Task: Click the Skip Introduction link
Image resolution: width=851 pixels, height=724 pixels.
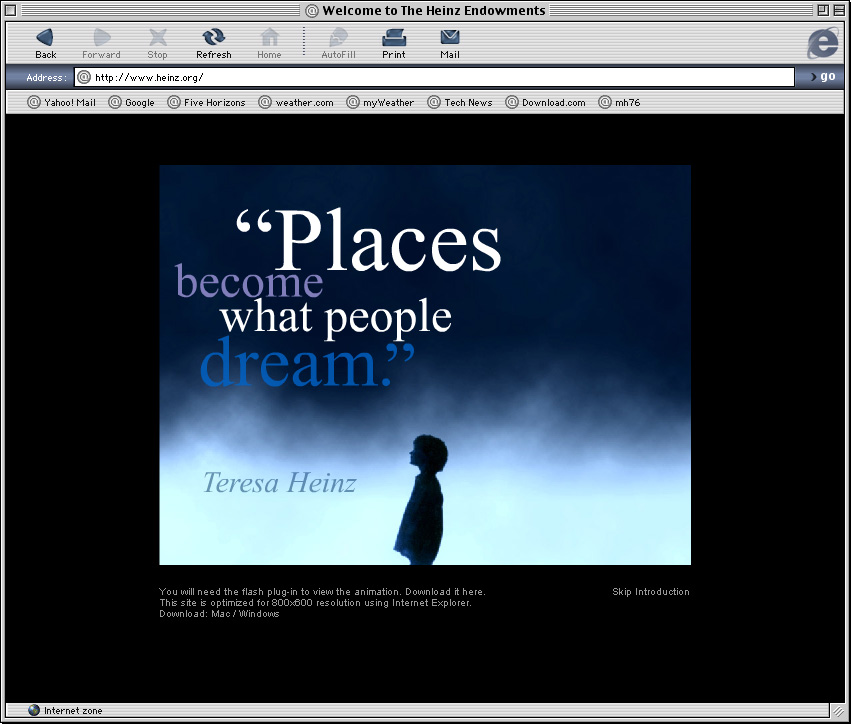Action: coord(650,592)
